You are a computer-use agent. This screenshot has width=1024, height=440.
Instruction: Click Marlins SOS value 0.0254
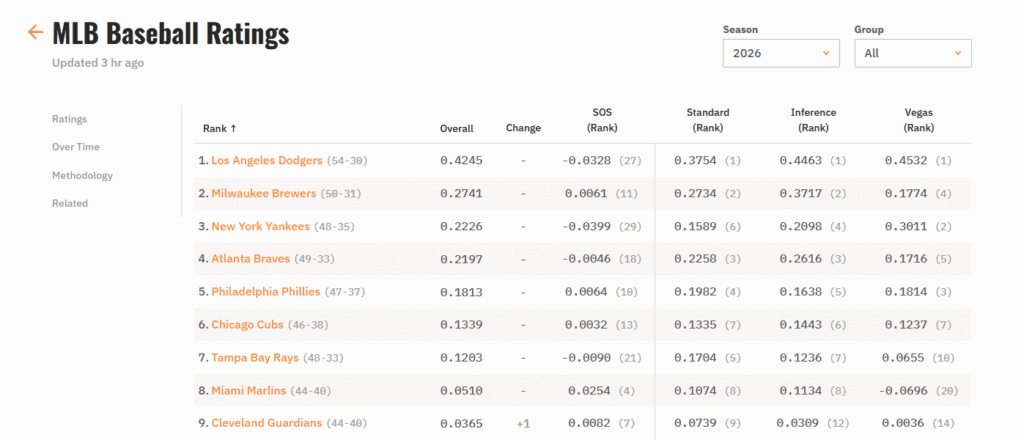[589, 390]
